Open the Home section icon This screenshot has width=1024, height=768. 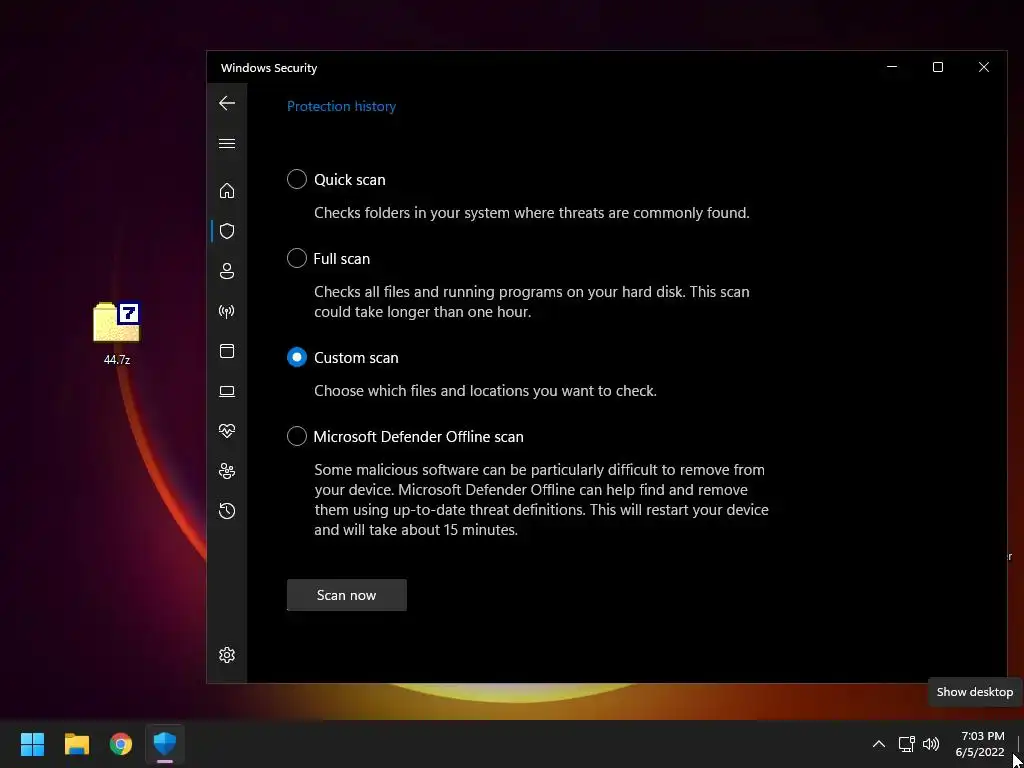pos(227,191)
